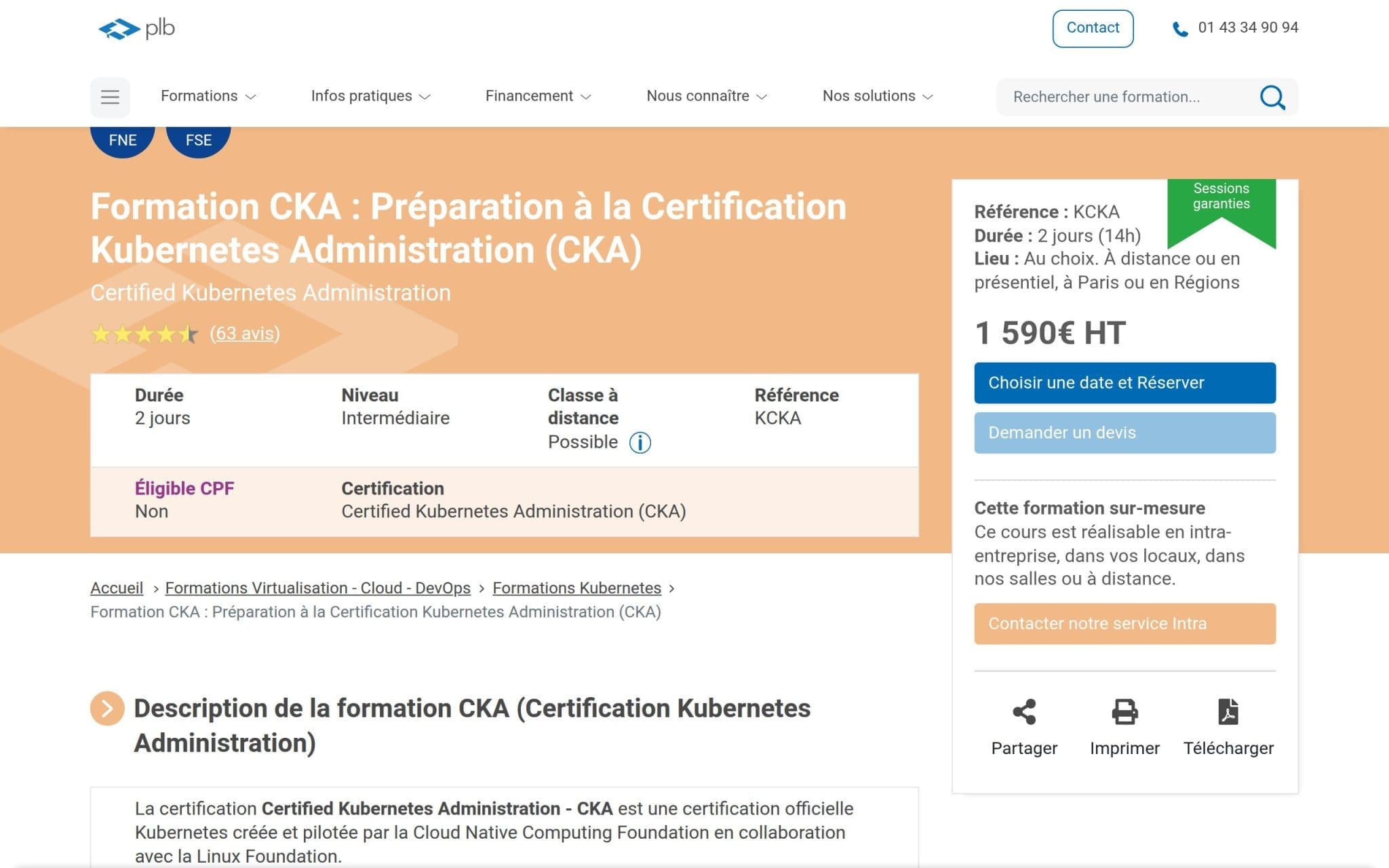1389x868 pixels.
Task: Click the 2 jours duration value
Action: [162, 418]
